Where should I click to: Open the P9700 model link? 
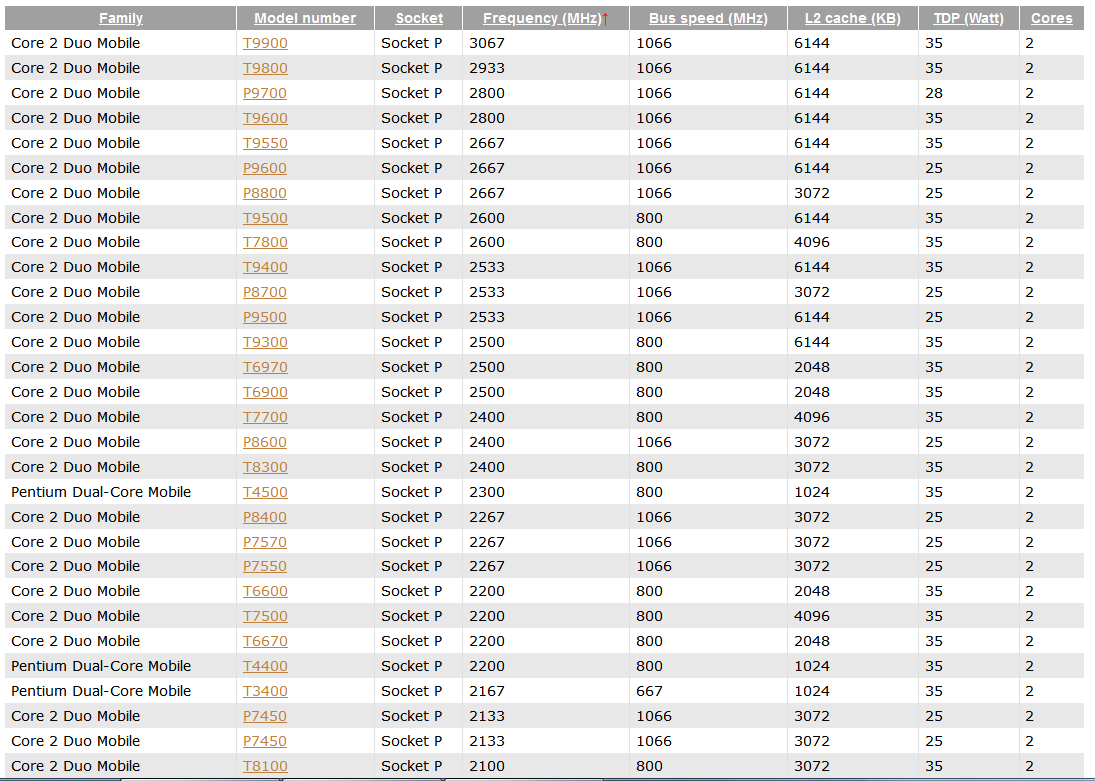pyautogui.click(x=265, y=94)
